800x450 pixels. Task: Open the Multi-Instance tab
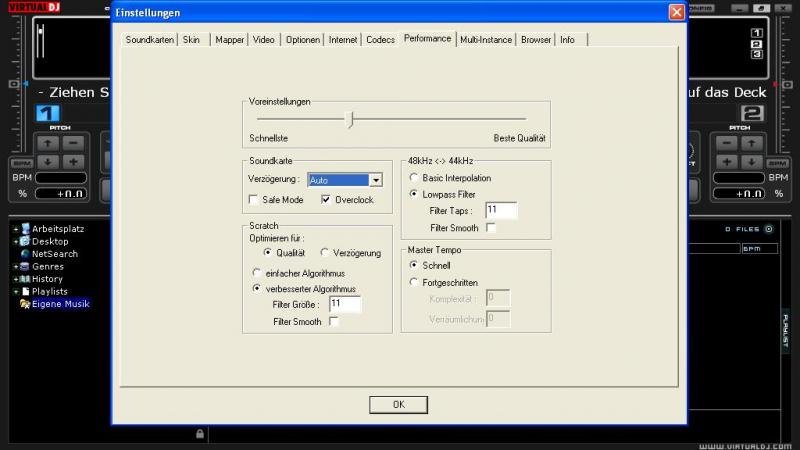(486, 40)
